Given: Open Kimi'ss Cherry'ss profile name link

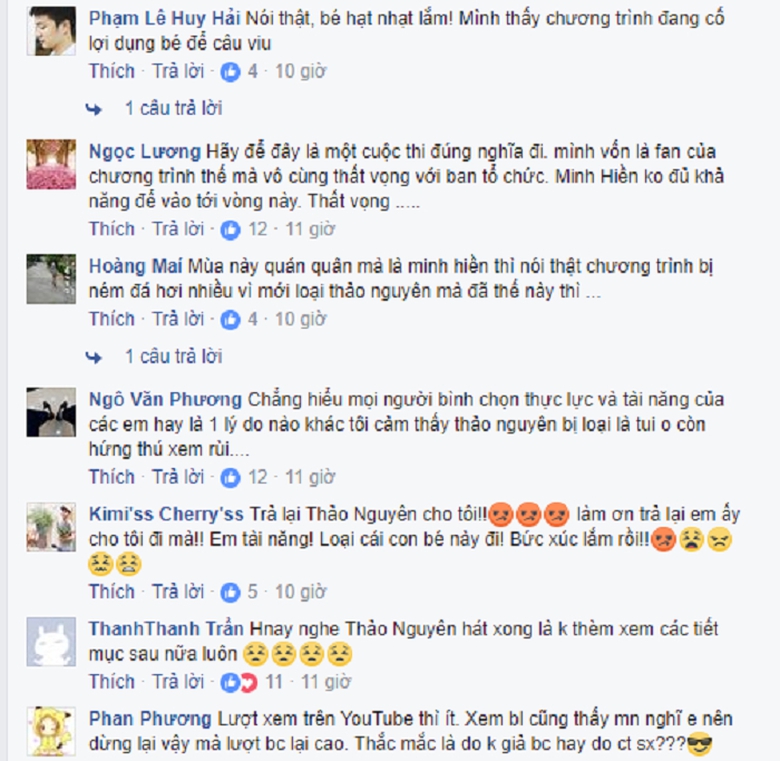Looking at the screenshot, I should tap(166, 514).
